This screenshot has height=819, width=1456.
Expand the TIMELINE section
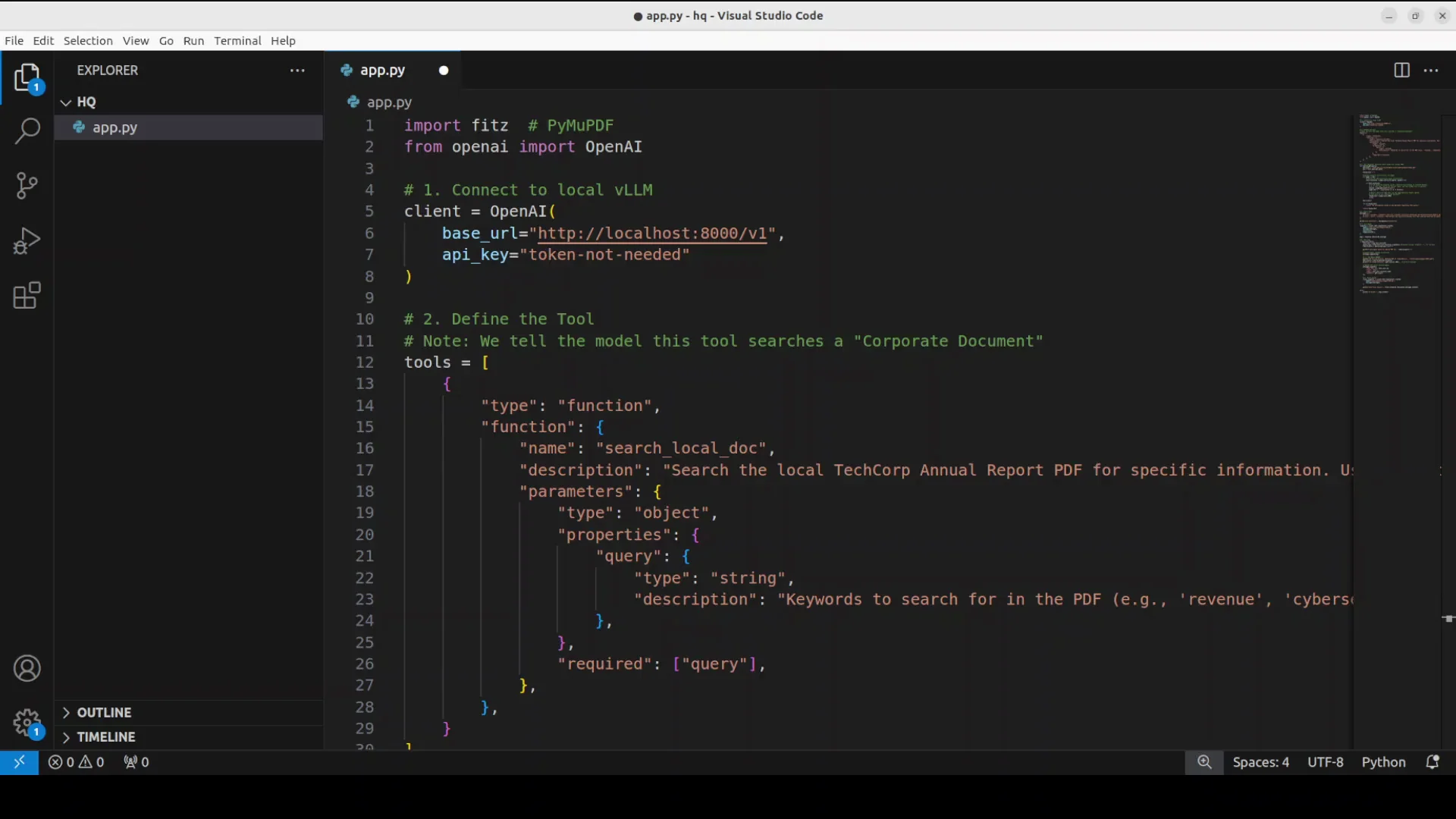pos(105,736)
